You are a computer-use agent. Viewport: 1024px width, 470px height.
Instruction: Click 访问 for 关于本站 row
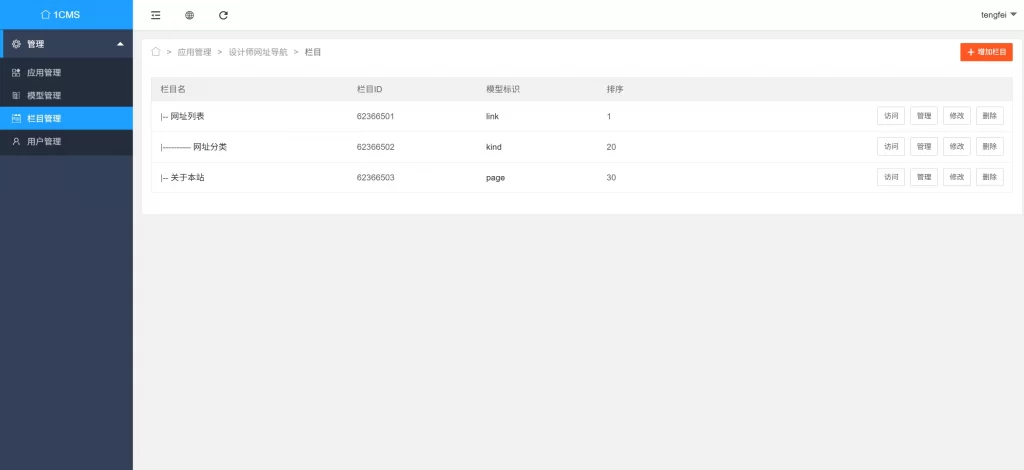click(x=891, y=177)
